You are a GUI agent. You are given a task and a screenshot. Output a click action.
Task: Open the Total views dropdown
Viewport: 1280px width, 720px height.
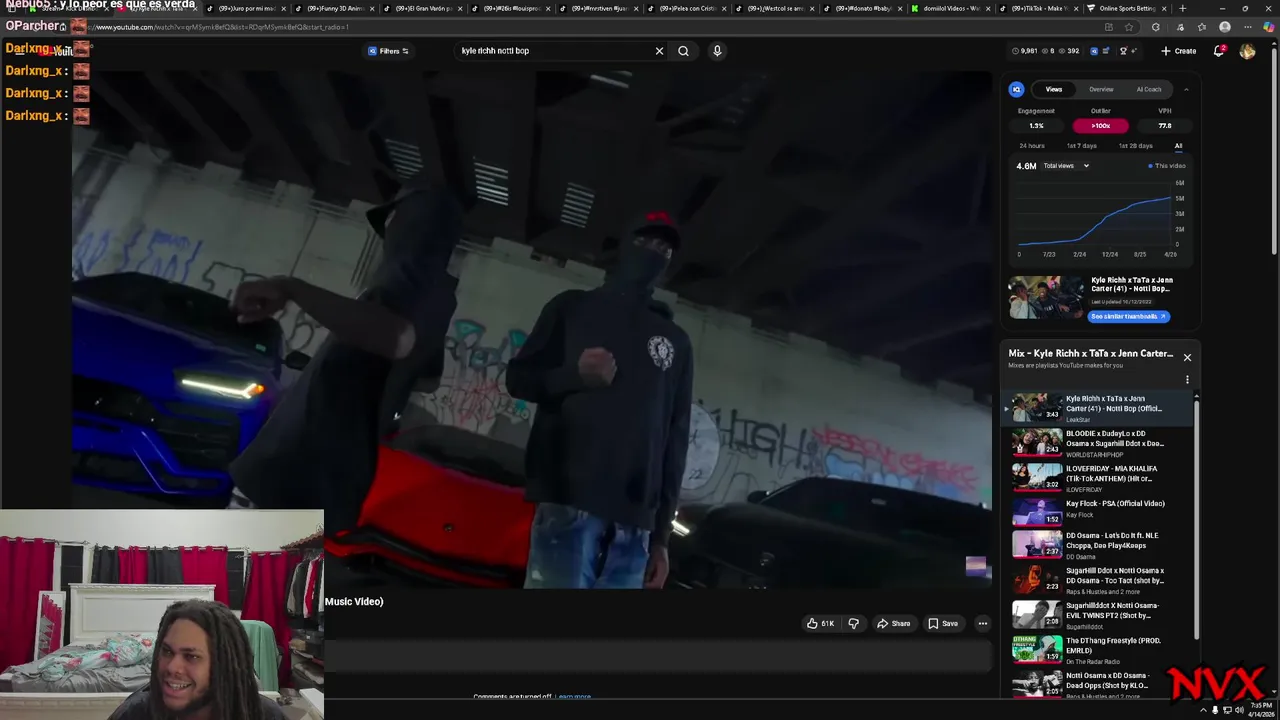(1066, 166)
